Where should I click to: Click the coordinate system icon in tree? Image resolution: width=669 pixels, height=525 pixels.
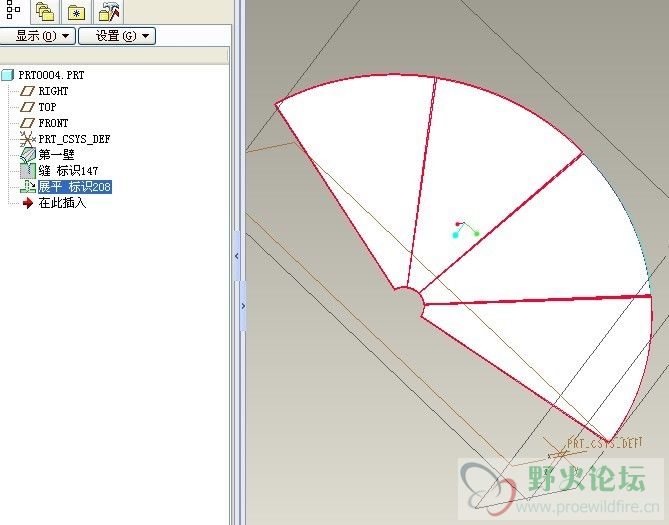point(27,139)
